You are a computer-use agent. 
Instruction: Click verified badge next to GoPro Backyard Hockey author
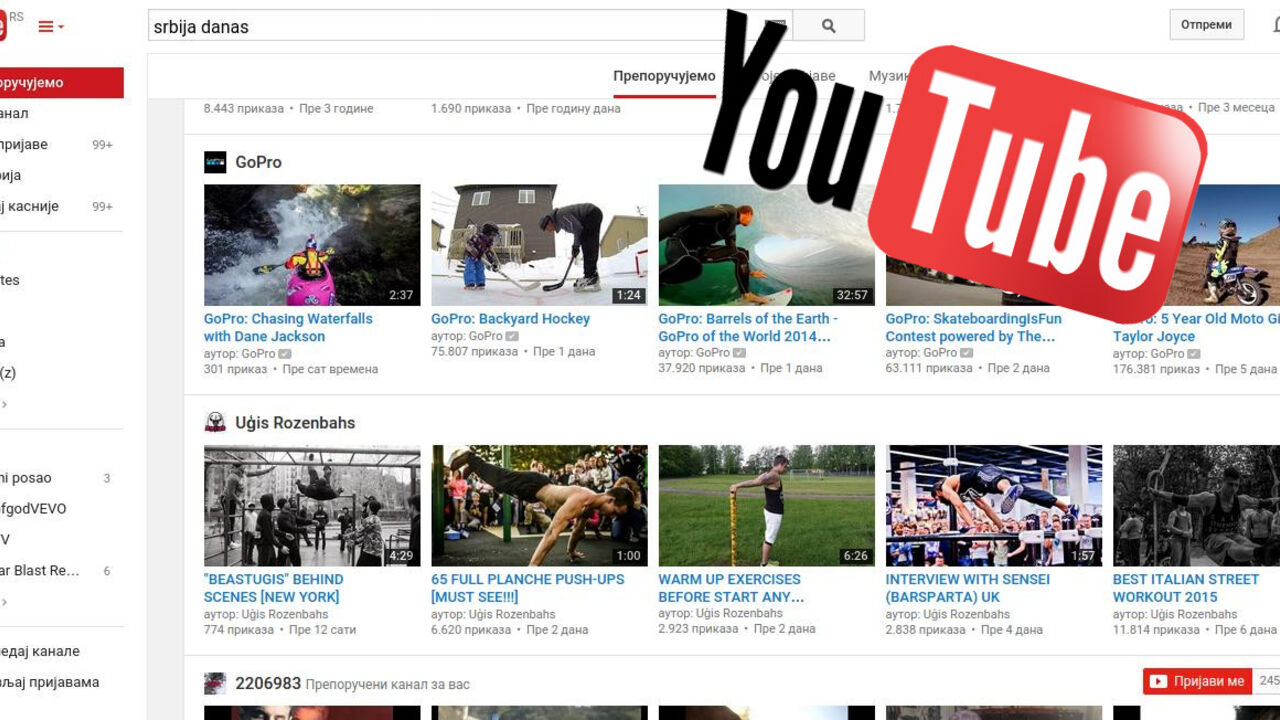tap(512, 336)
